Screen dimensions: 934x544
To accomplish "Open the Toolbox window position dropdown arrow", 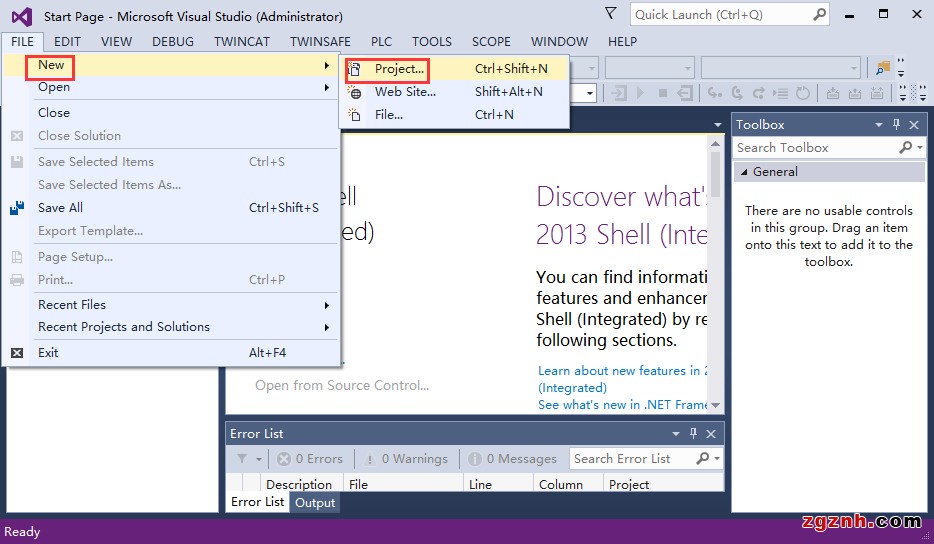I will pos(879,125).
